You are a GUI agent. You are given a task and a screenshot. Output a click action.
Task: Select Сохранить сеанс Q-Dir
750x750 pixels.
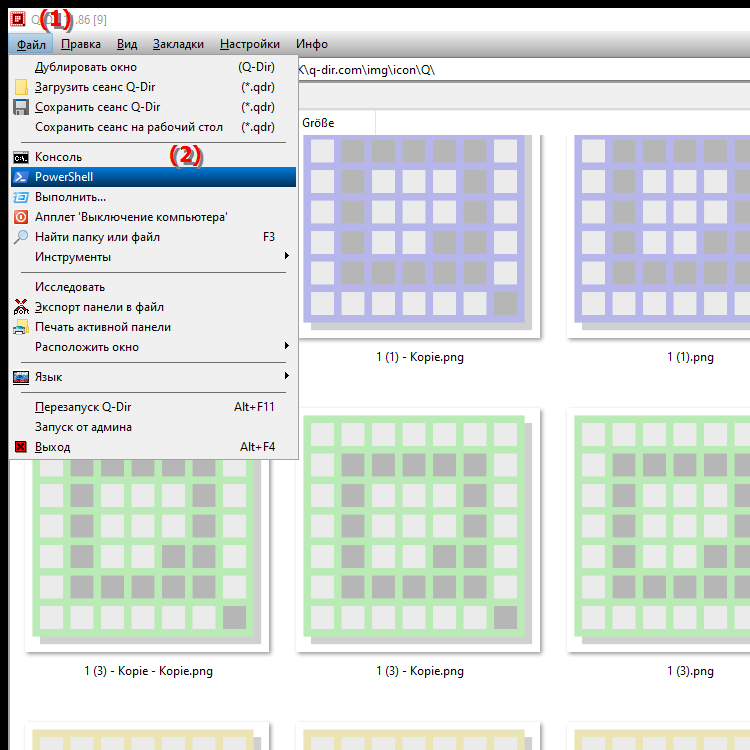154,107
